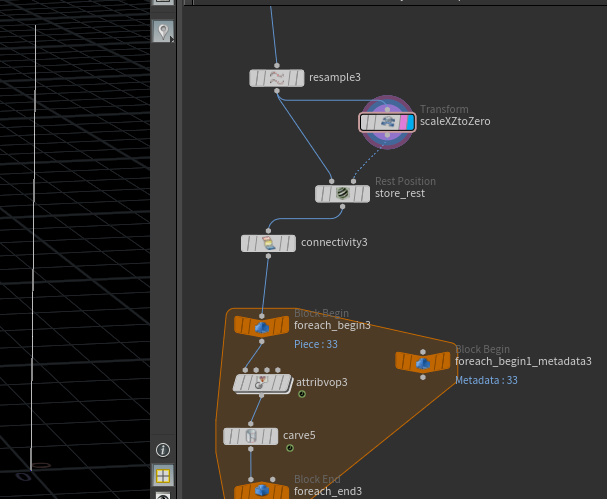Click the foreach_end3 Block End node icon
This screenshot has width=607, height=499.
tap(262, 491)
